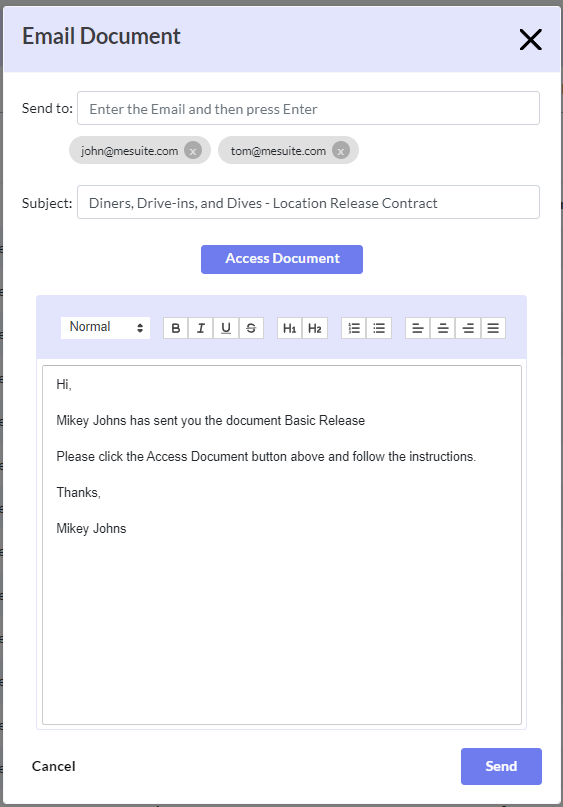Insert a numbered list
This screenshot has width=563, height=807.
354,328
